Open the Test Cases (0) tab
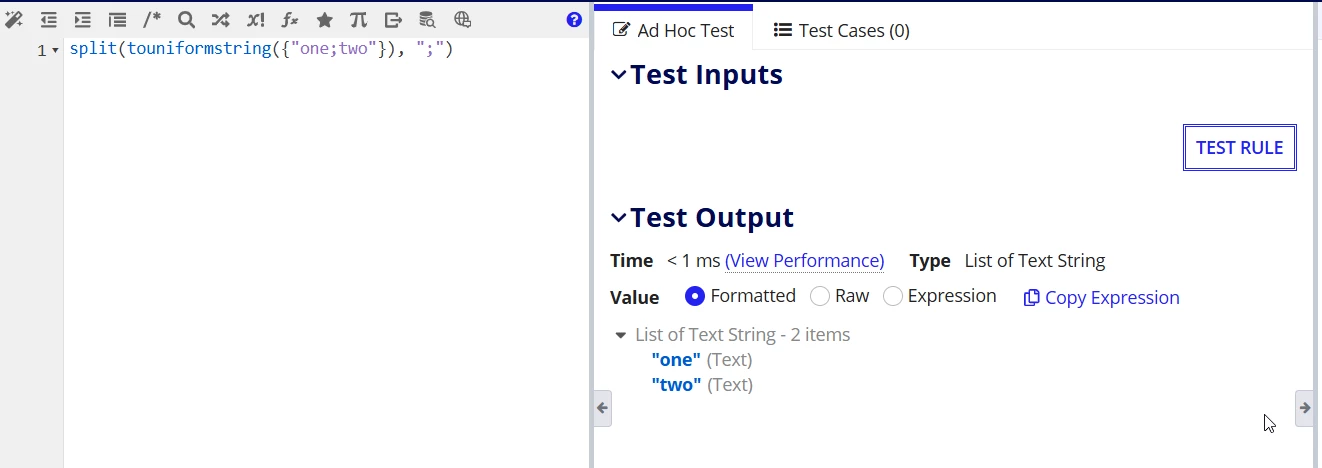Screen dimensions: 1322x468 click(842, 31)
